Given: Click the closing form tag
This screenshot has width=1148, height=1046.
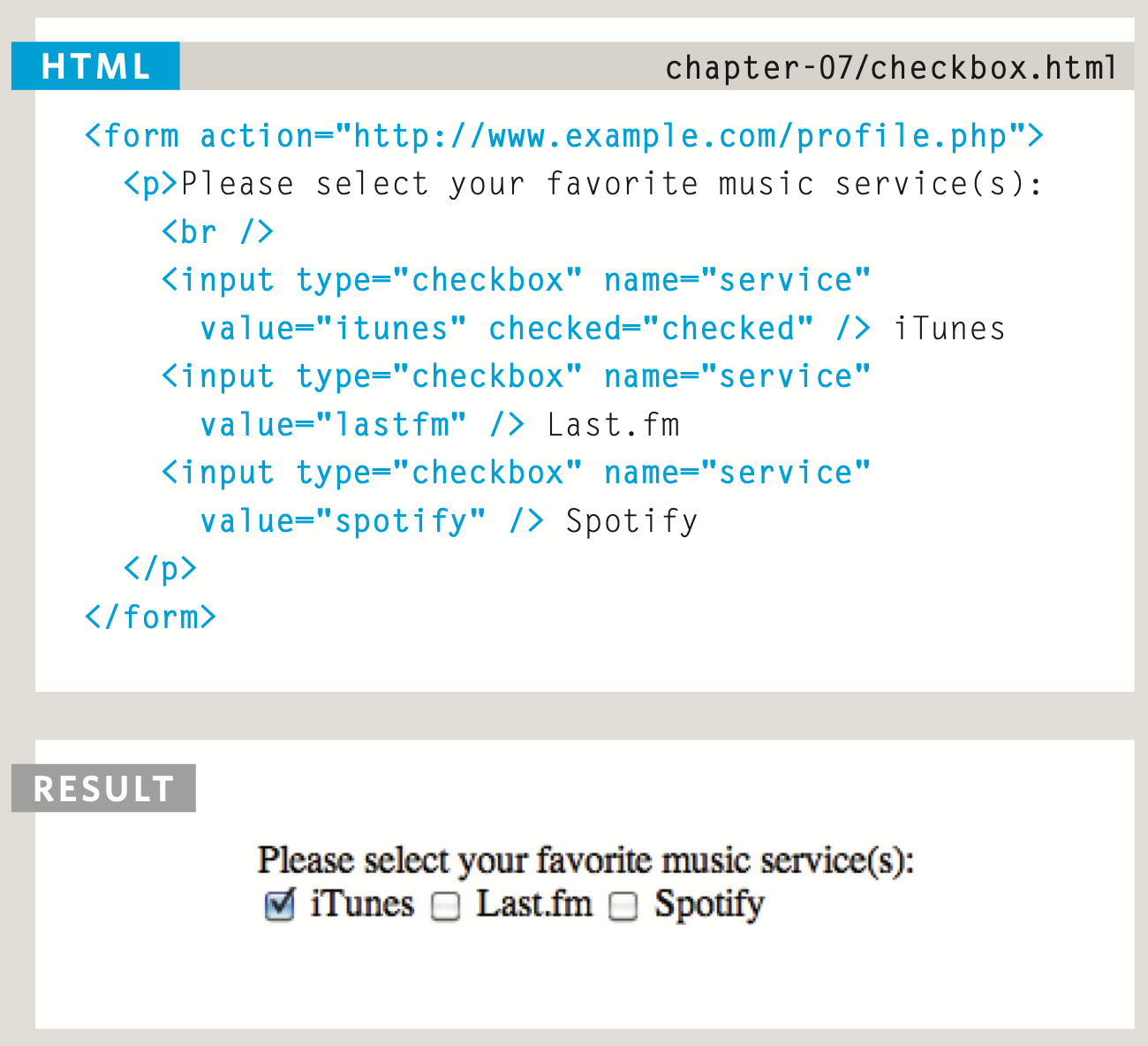Looking at the screenshot, I should click(x=150, y=617).
